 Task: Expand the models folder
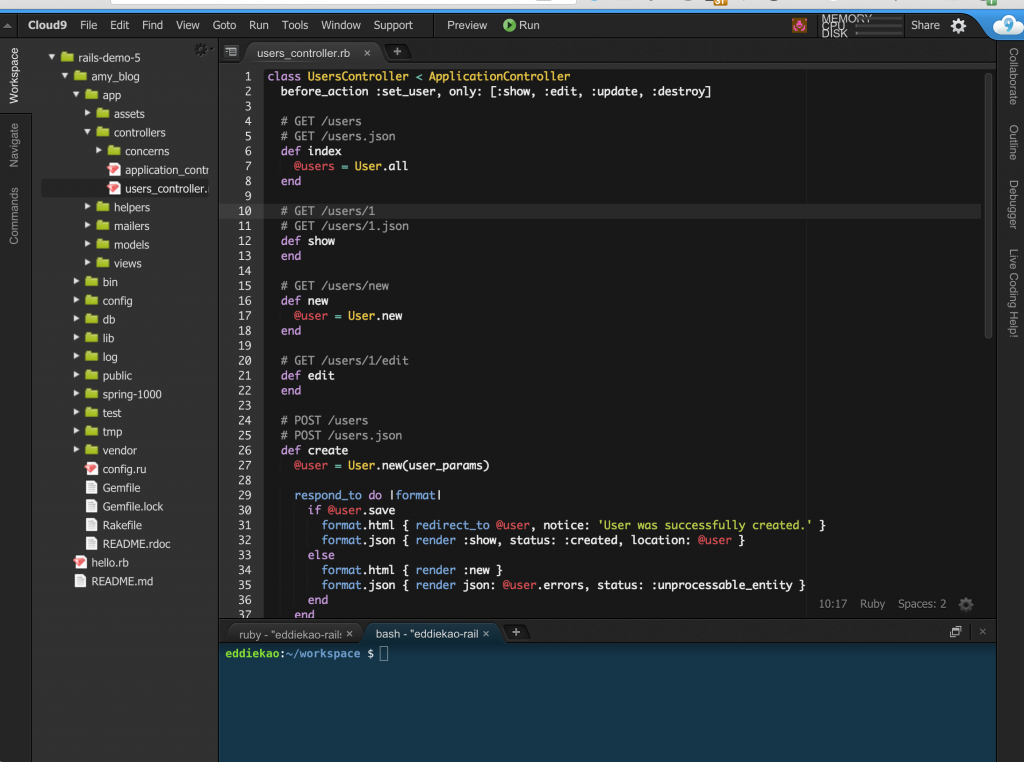tap(87, 244)
